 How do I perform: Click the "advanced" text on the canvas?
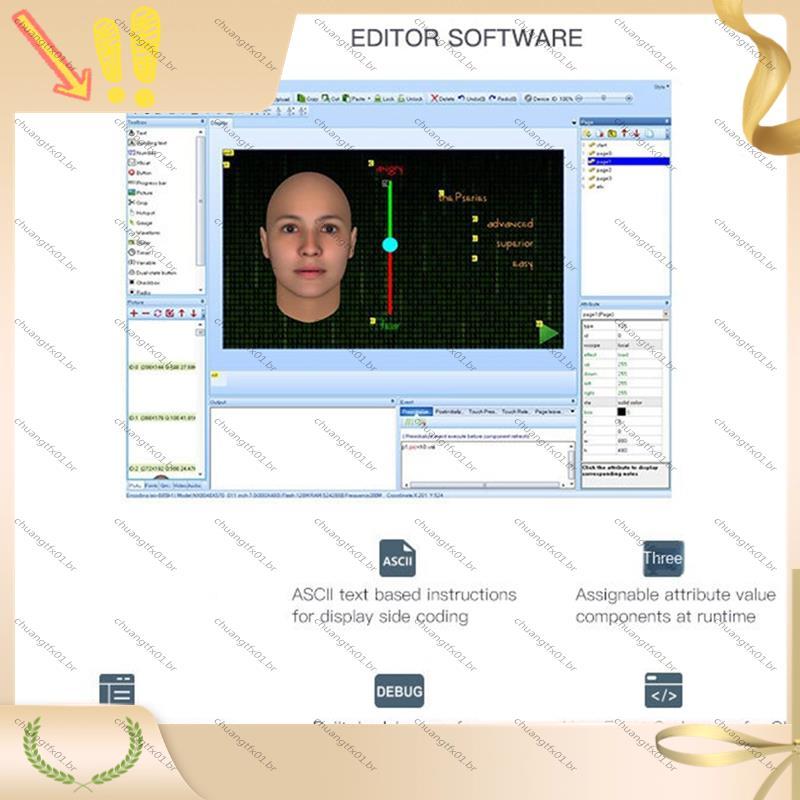(510, 223)
